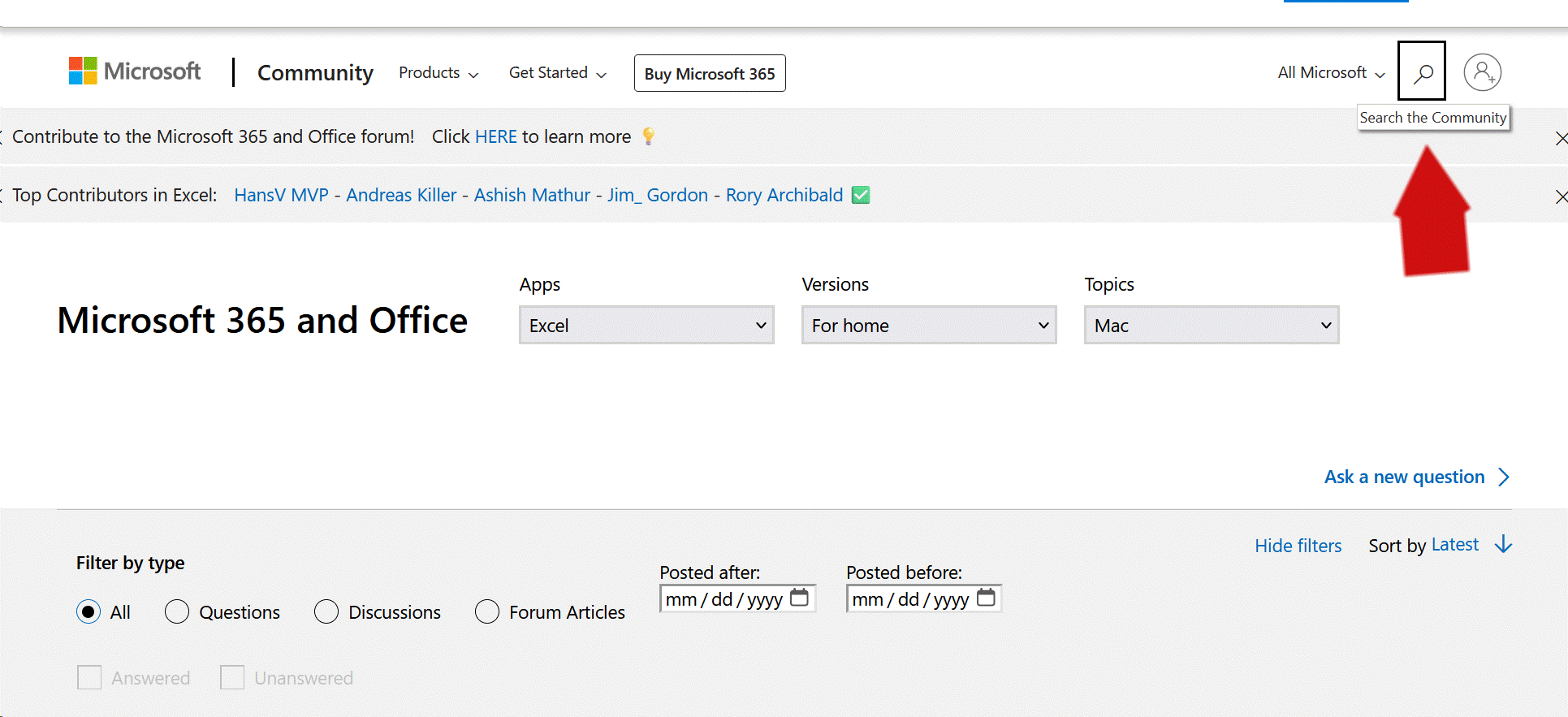Click the Posted after date field
The image size is (1568, 717).
737,598
